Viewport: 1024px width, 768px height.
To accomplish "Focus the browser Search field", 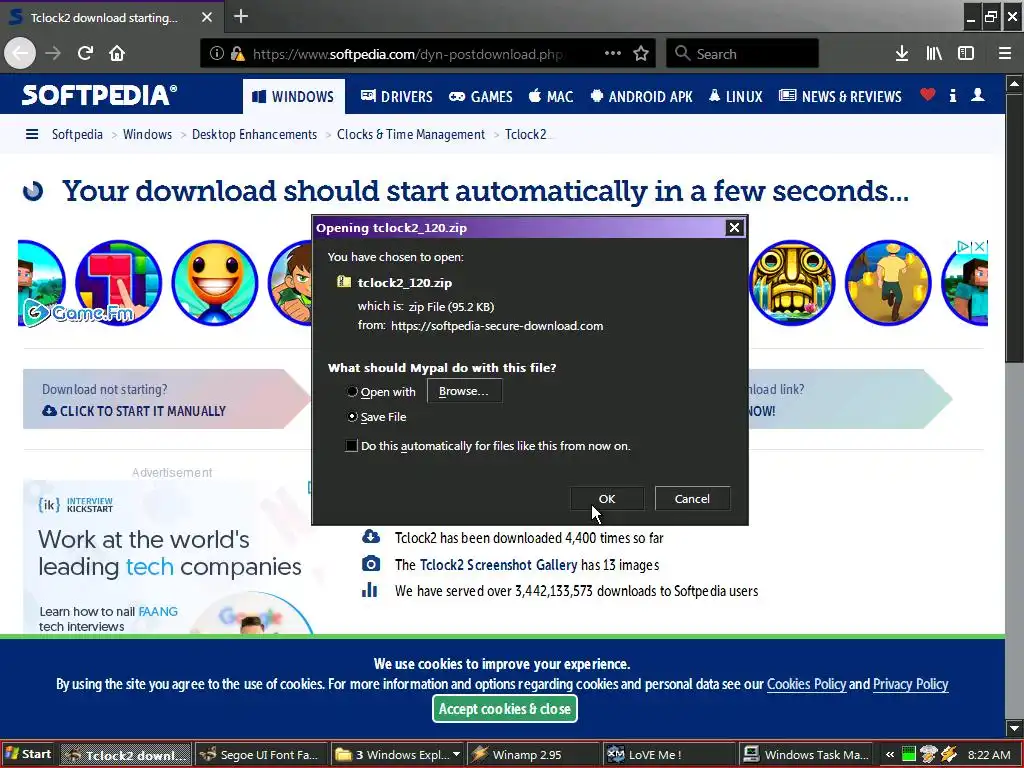I will 742,54.
